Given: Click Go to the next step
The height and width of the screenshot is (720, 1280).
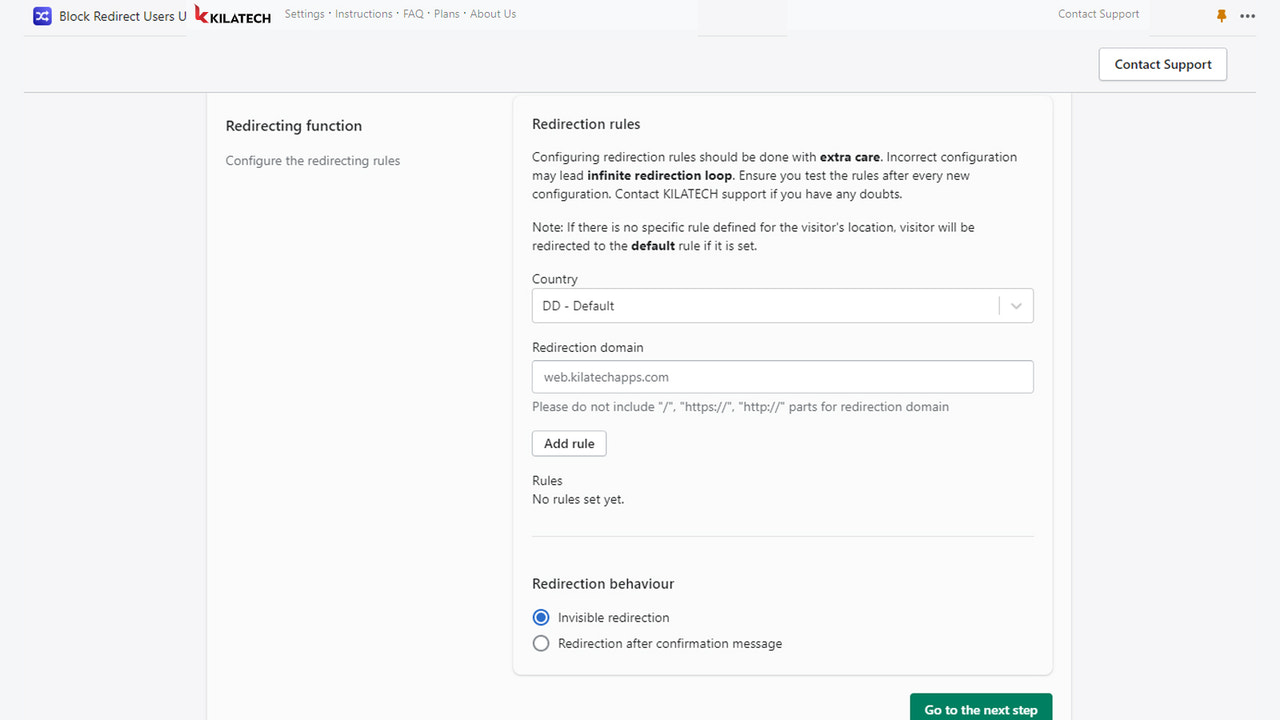Looking at the screenshot, I should tap(981, 708).
